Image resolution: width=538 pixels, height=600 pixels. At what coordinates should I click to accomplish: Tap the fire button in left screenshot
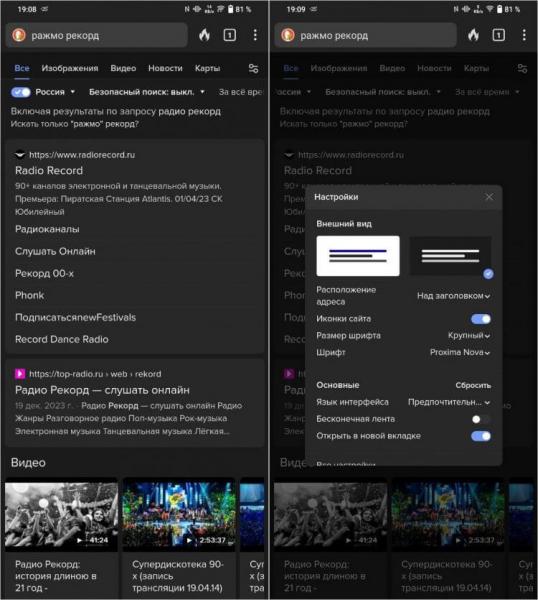coord(204,35)
